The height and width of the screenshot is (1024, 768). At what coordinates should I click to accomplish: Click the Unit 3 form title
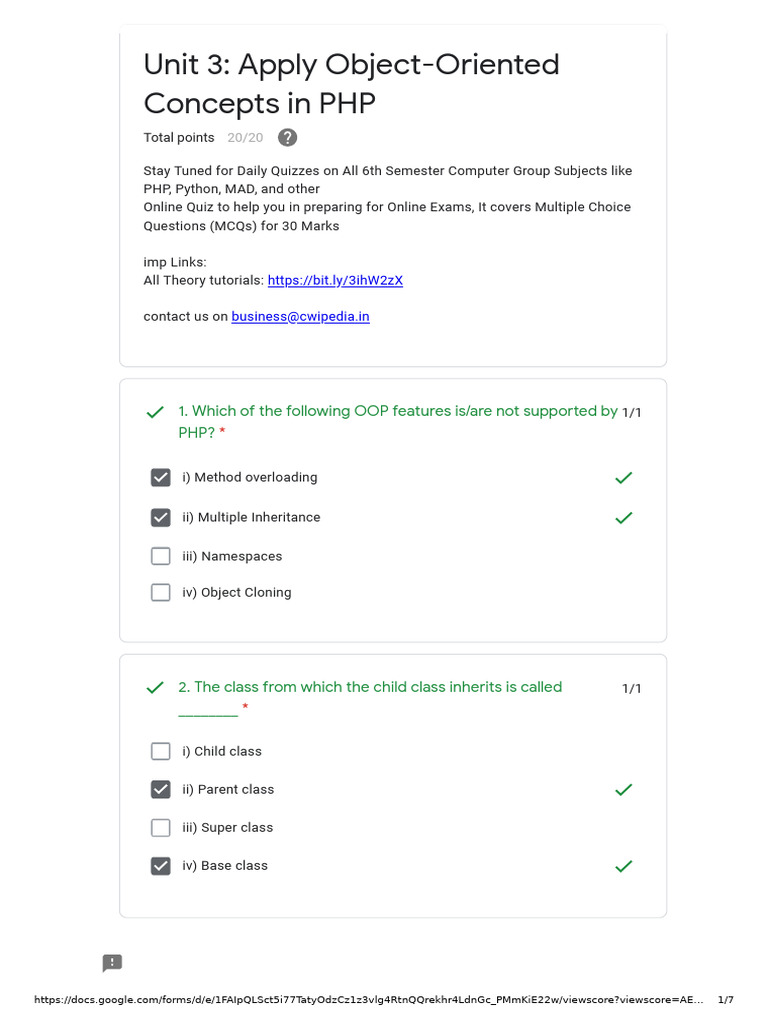351,83
